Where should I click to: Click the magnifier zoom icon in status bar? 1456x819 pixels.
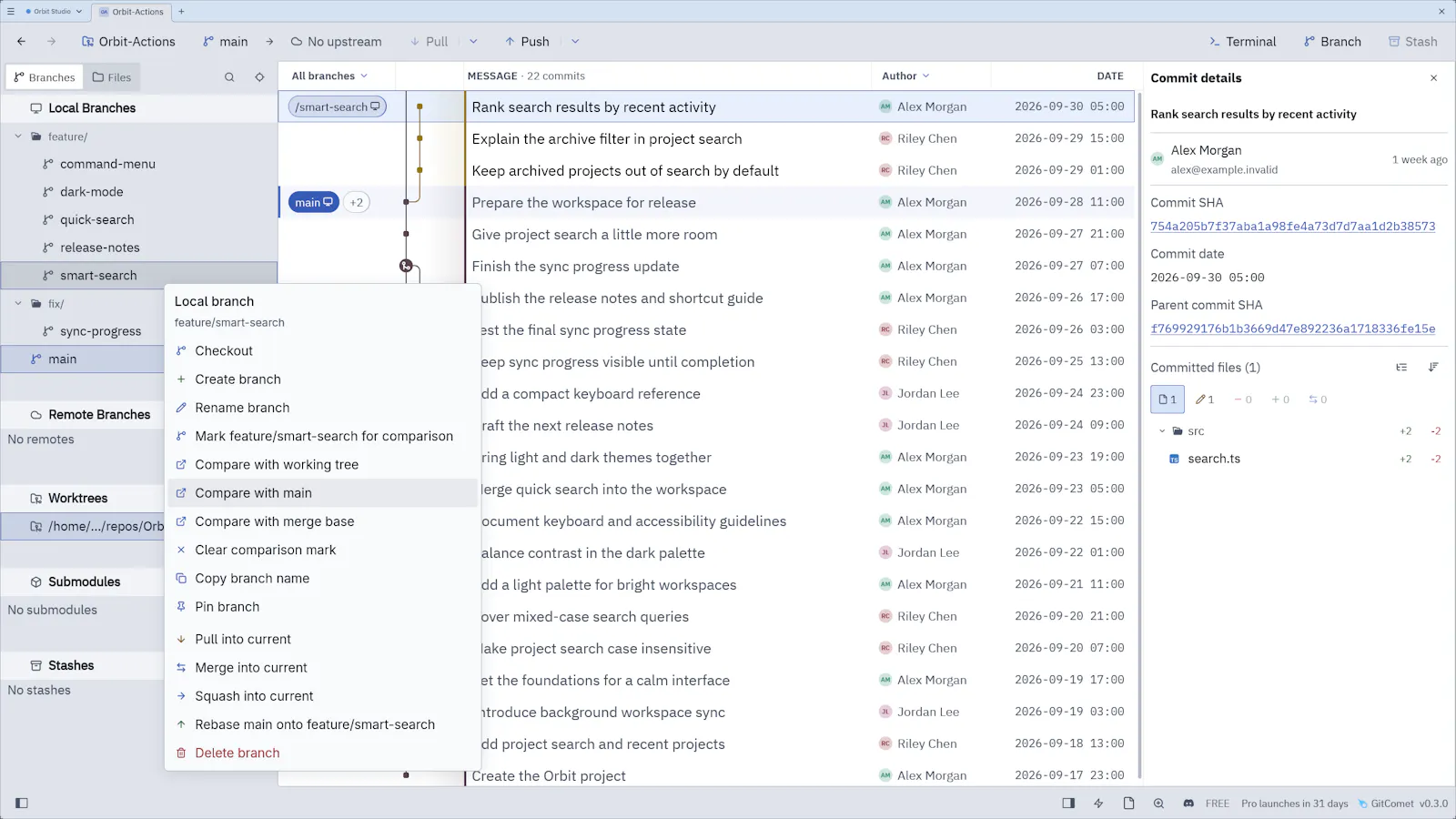tap(1158, 804)
